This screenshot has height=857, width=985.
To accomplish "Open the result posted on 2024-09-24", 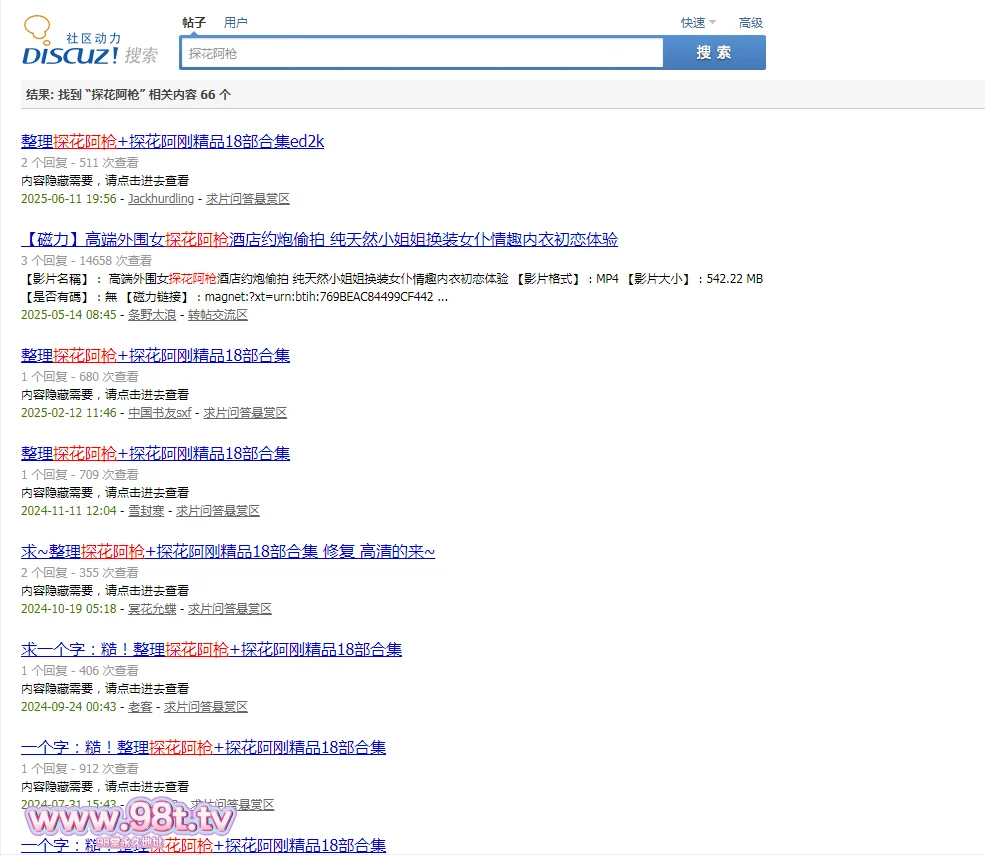I will click(211, 649).
